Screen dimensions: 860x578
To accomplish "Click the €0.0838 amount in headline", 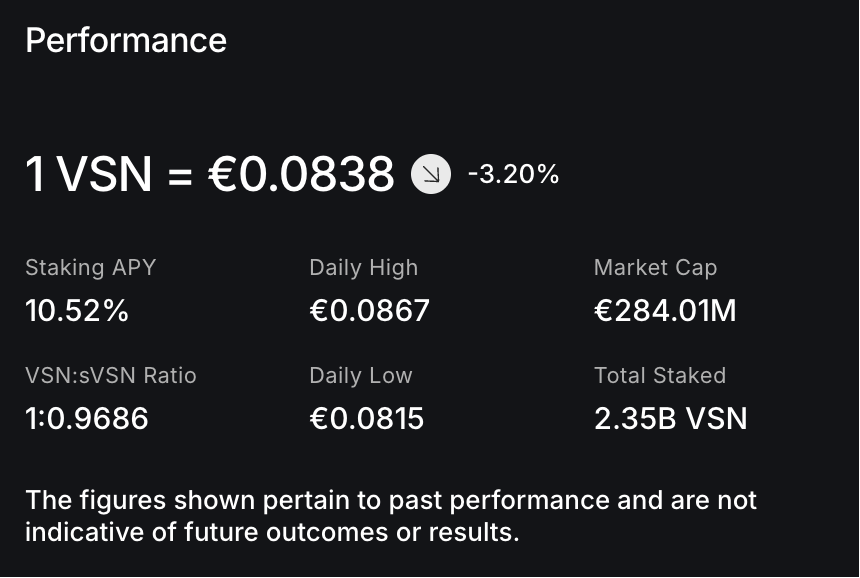I will coord(301,175).
